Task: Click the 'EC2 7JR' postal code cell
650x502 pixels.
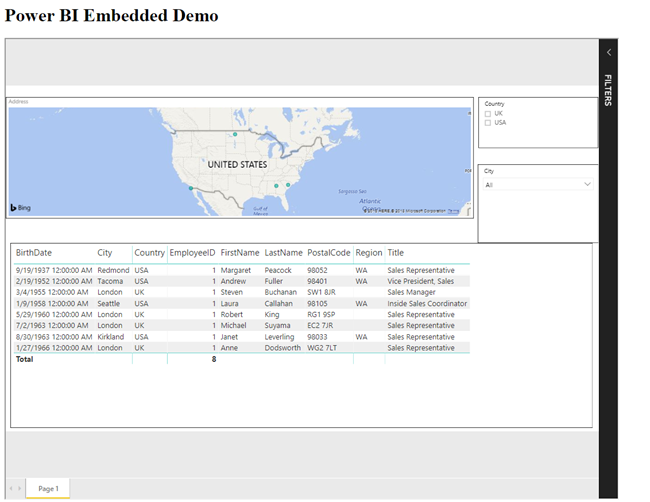Action: 320,325
